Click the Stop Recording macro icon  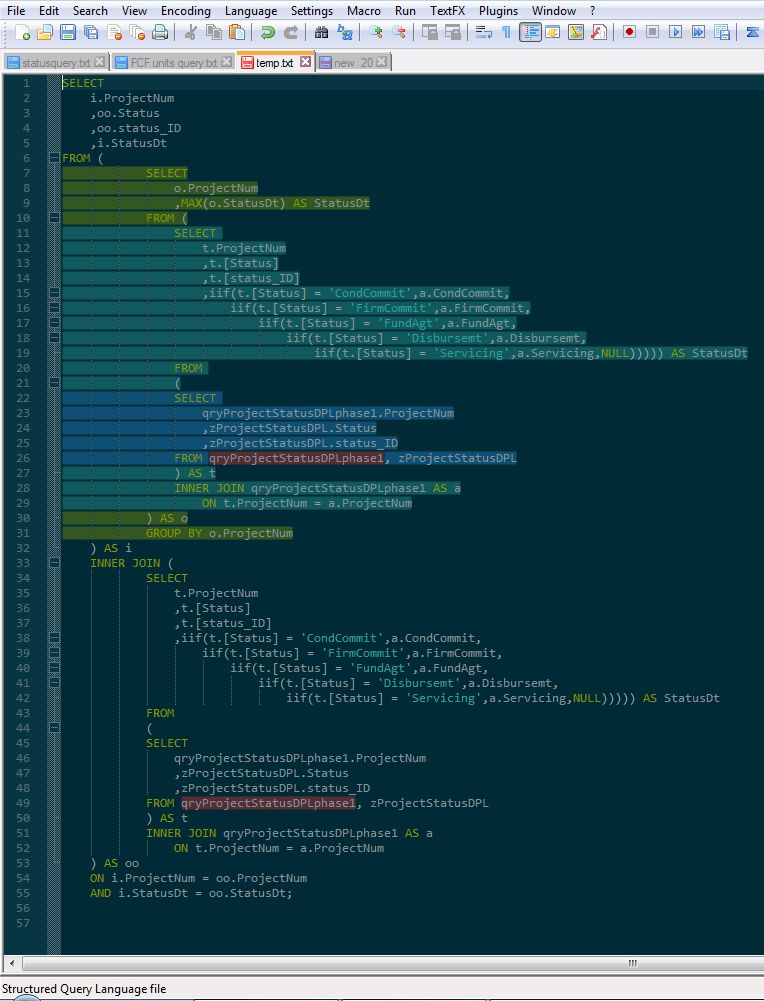click(x=652, y=32)
